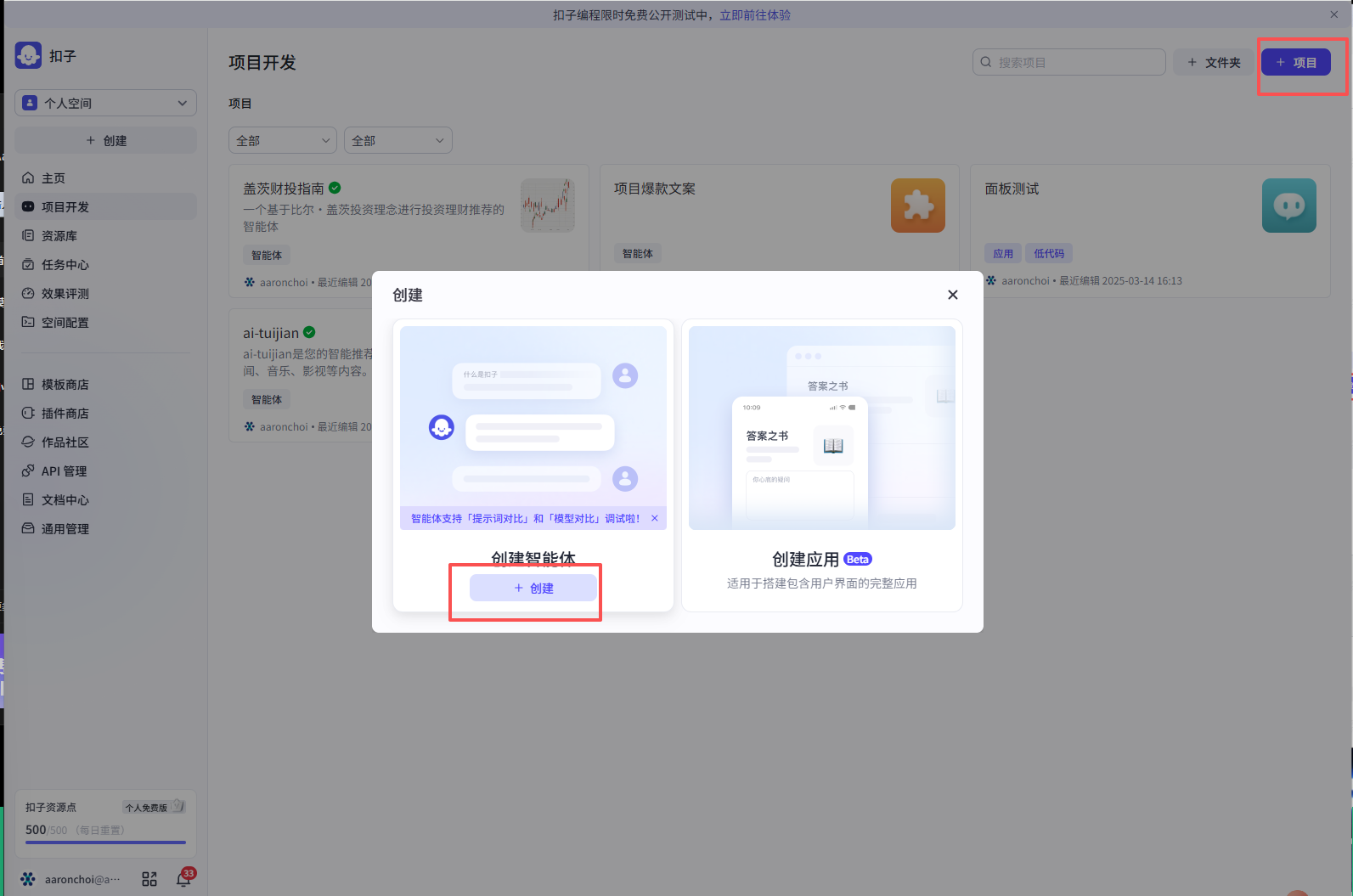1353x896 pixels.
Task: Dismiss the 提示词对比 tip in dialog
Action: pos(655,518)
